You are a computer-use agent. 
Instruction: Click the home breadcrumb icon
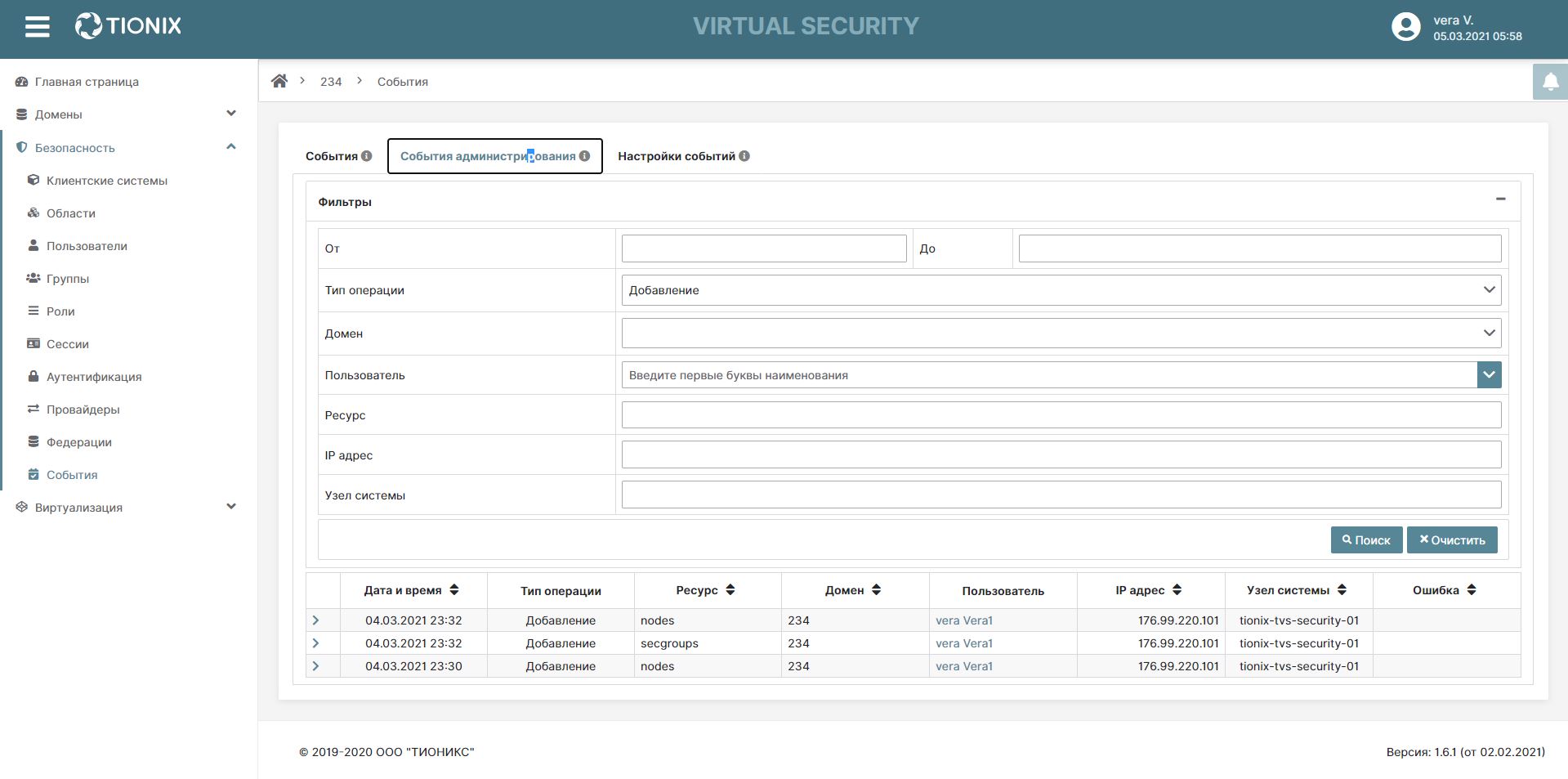coord(279,81)
